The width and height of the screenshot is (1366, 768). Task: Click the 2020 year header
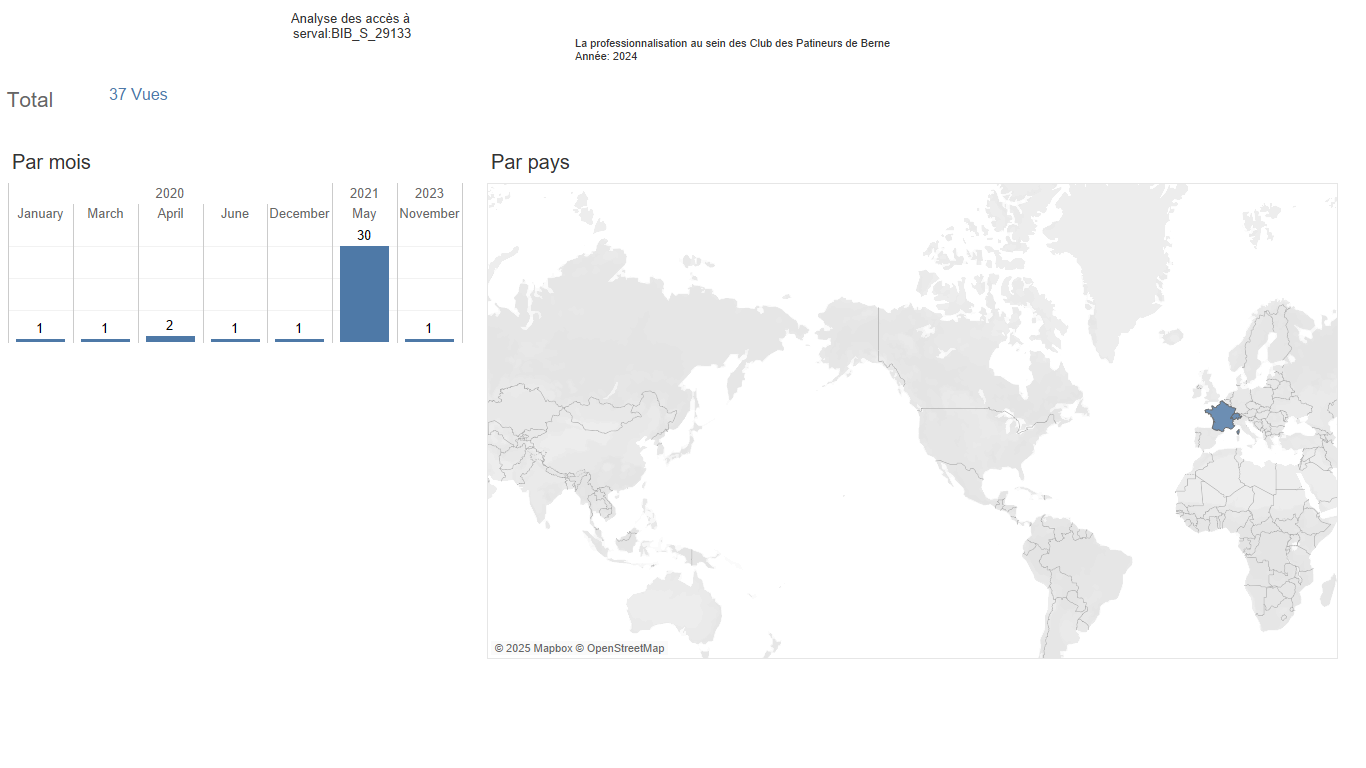click(170, 193)
